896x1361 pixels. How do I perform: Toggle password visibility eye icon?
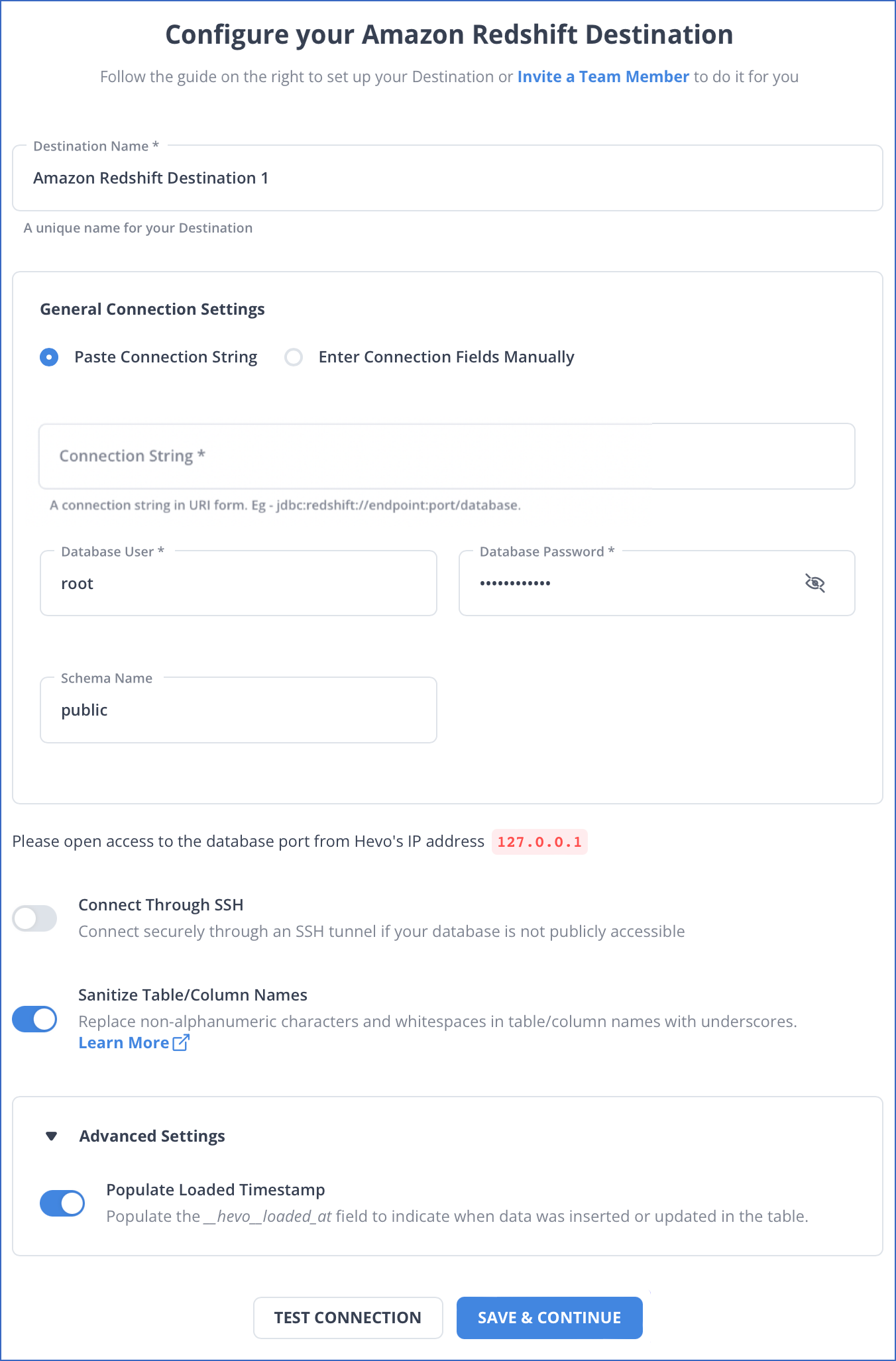click(x=814, y=583)
